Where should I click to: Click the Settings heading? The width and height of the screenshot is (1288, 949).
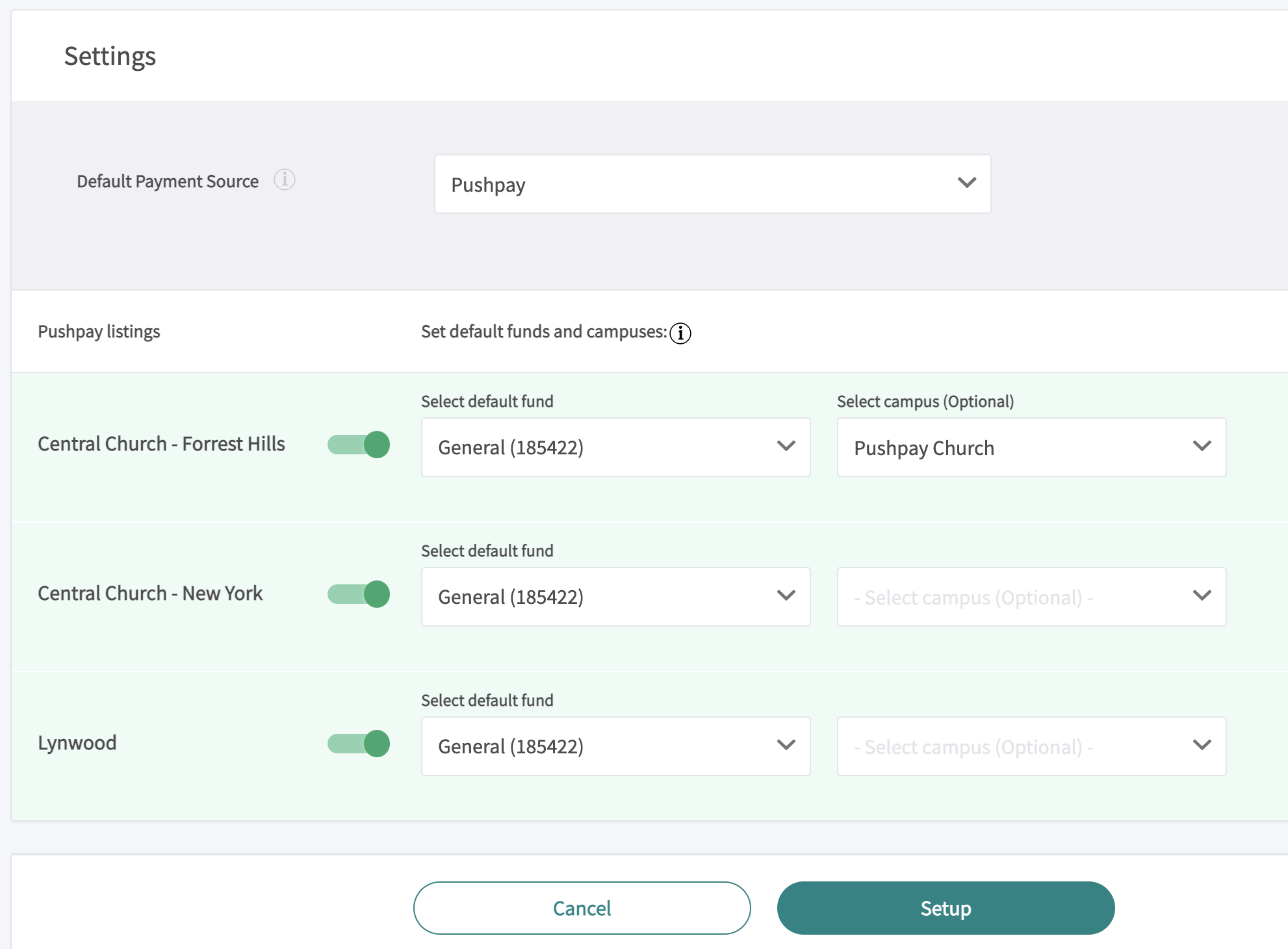point(110,57)
